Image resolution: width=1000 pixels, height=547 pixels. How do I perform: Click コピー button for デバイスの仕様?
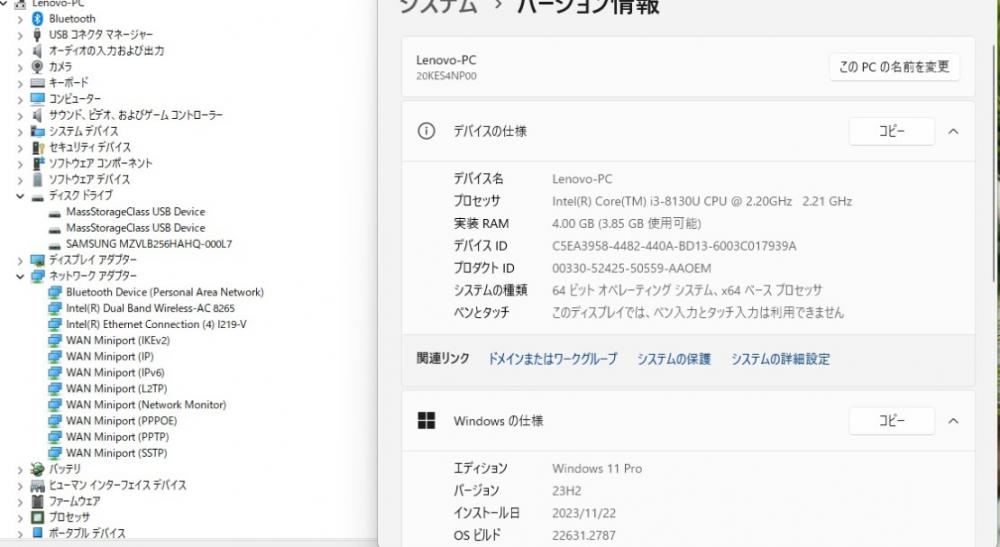(x=892, y=131)
